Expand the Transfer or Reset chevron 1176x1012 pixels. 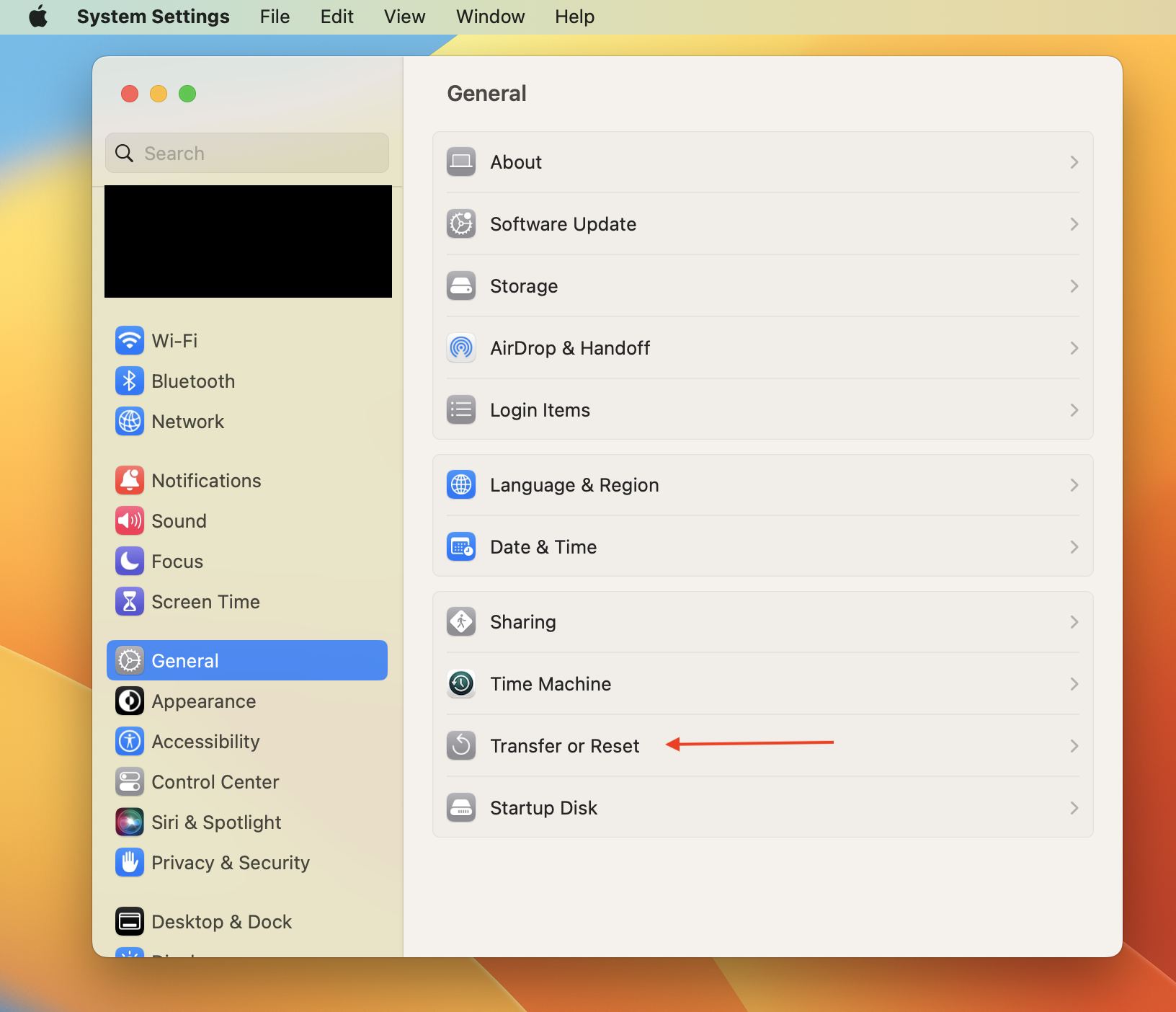[1074, 746]
